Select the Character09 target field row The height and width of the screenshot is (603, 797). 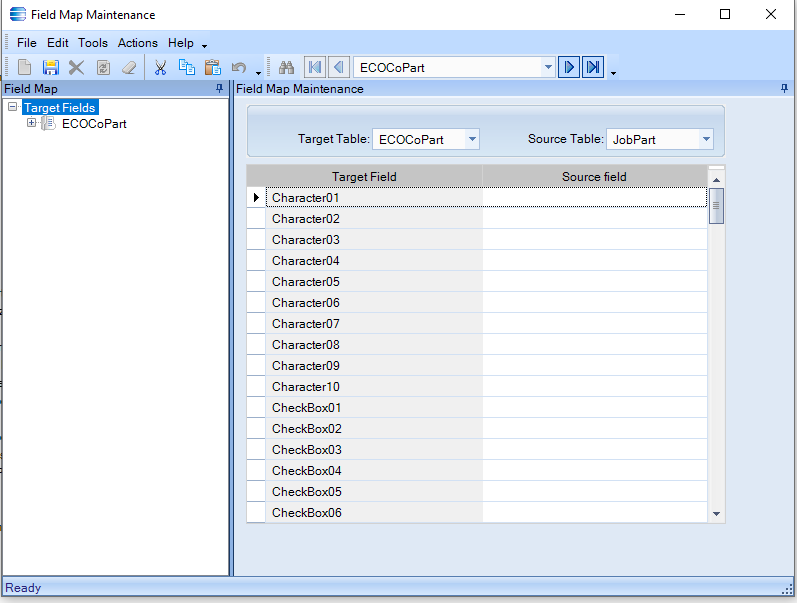tap(374, 366)
